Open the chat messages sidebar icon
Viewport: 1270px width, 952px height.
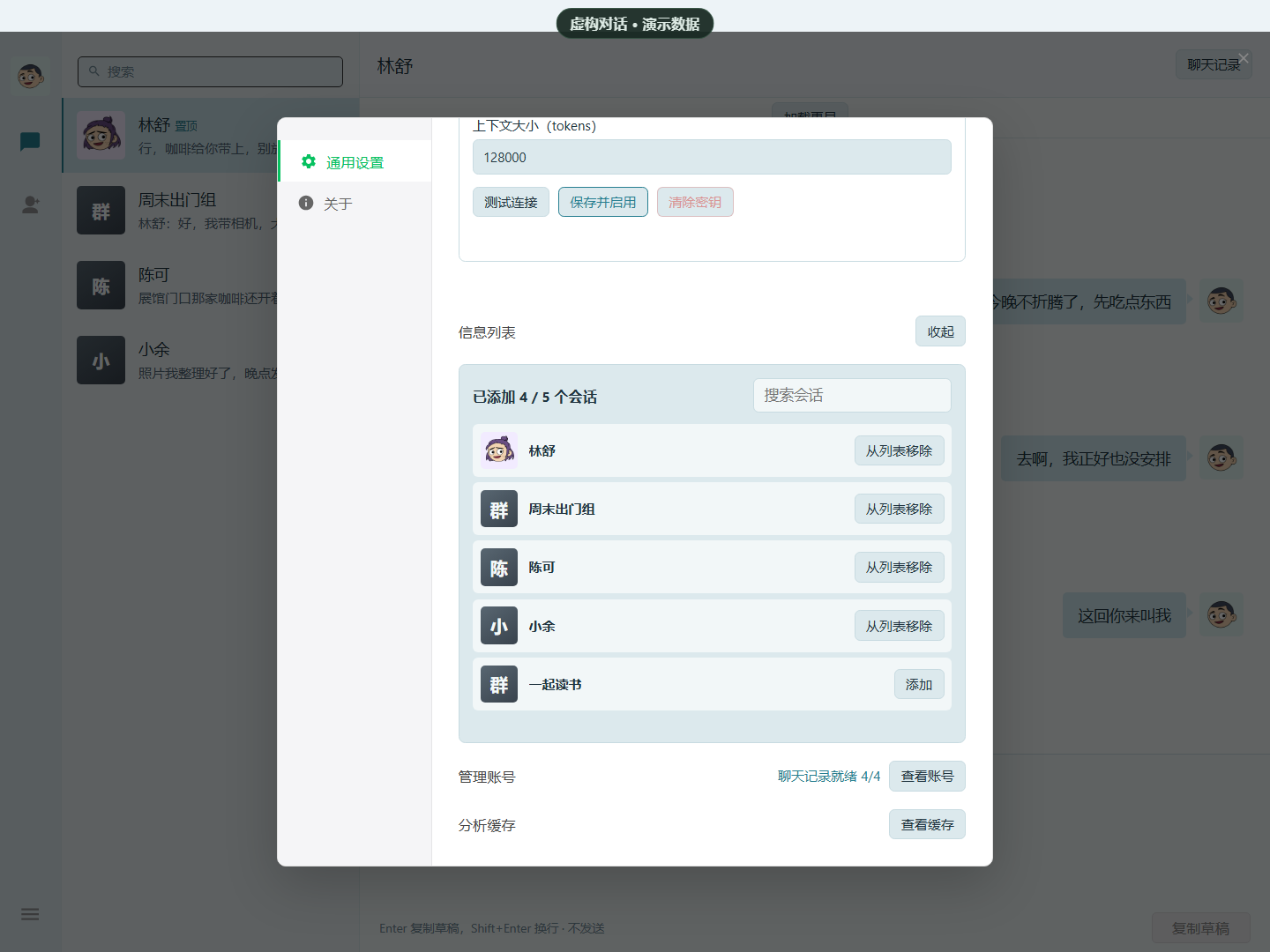30,141
